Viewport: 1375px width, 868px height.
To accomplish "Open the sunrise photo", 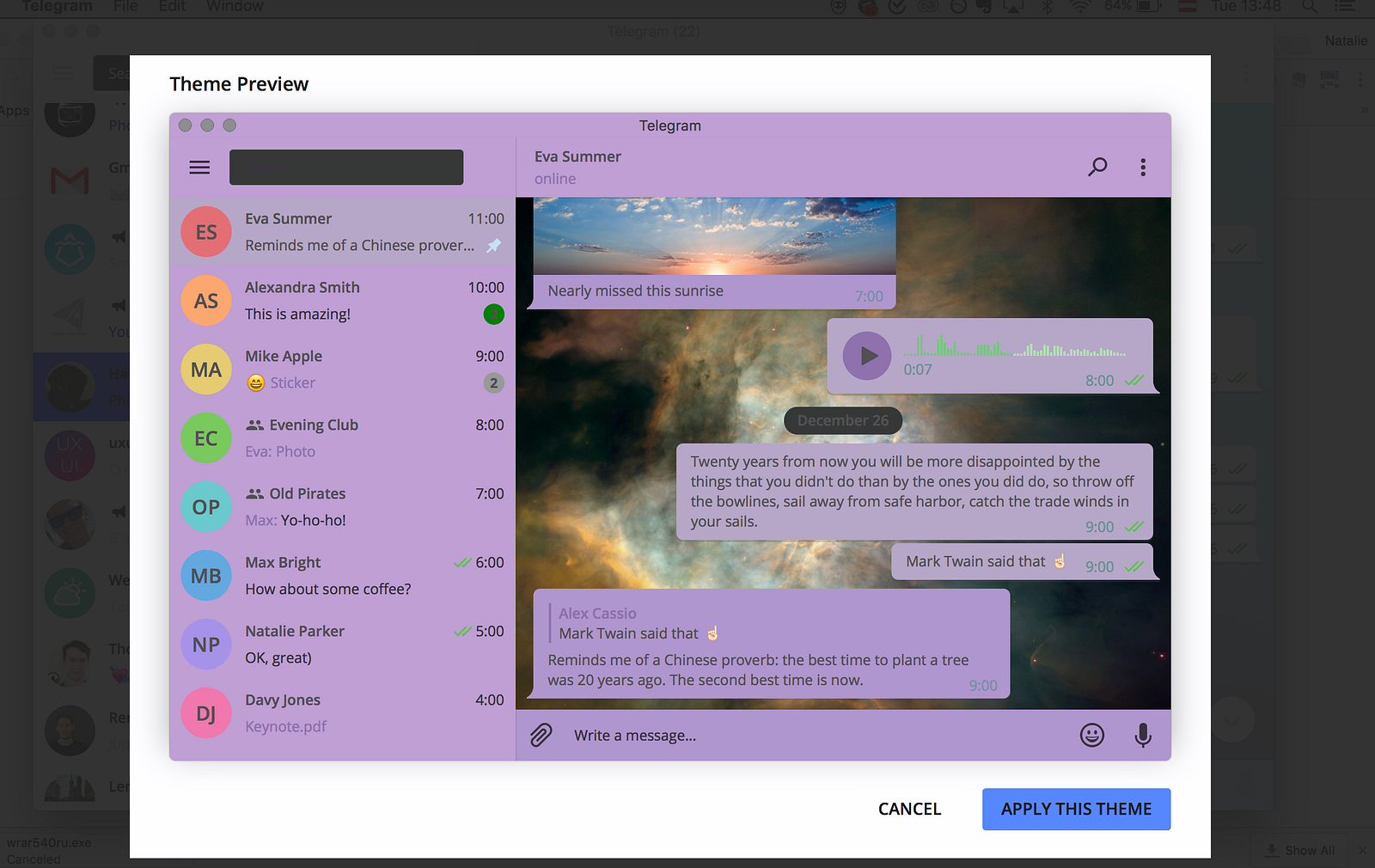I will point(714,236).
